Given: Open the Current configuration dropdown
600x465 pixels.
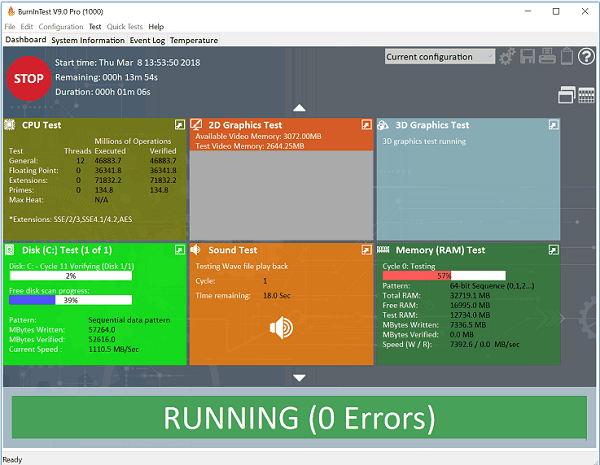Looking at the screenshot, I should tap(439, 57).
